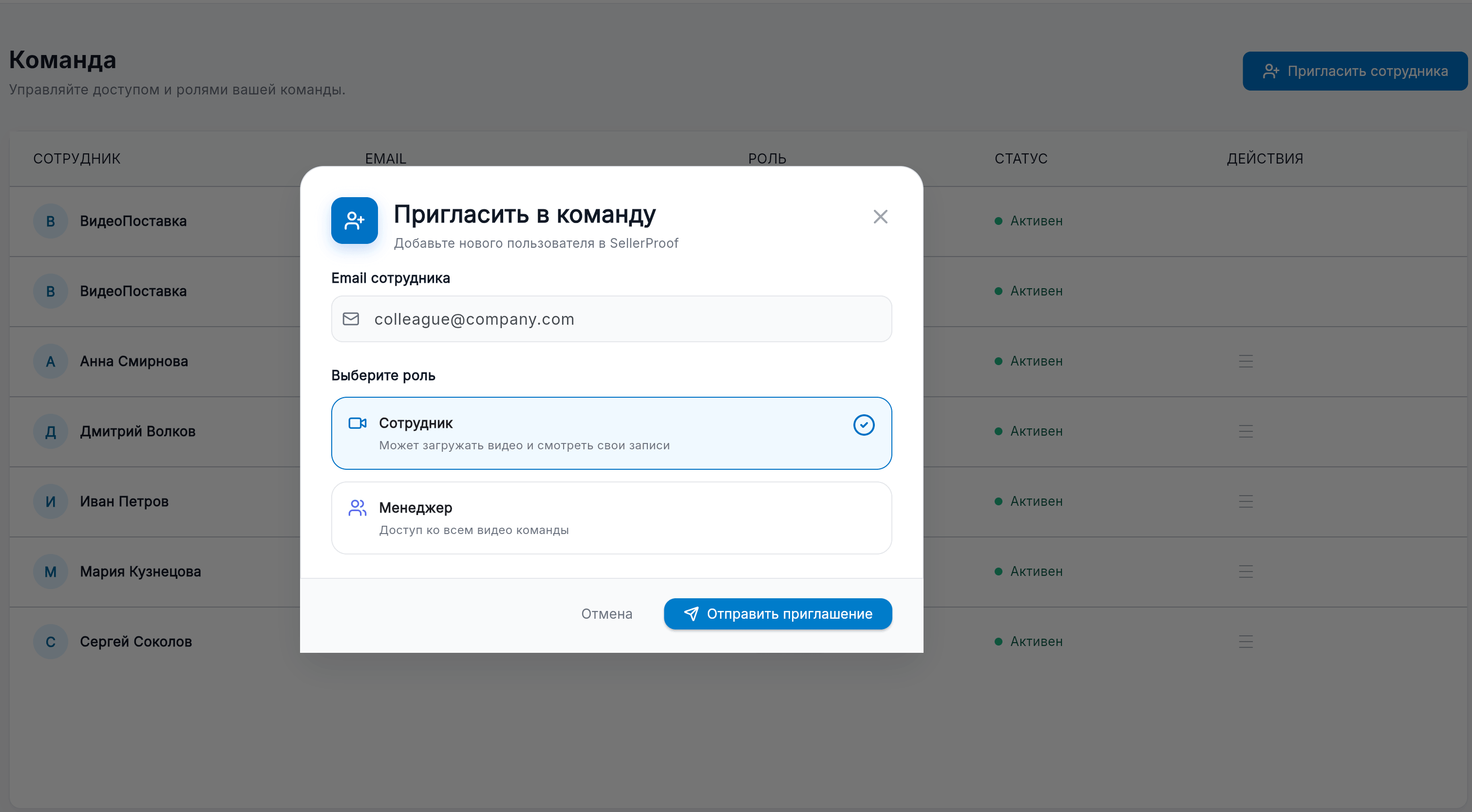
Task: Click the Выберите роль label
Action: click(x=383, y=375)
